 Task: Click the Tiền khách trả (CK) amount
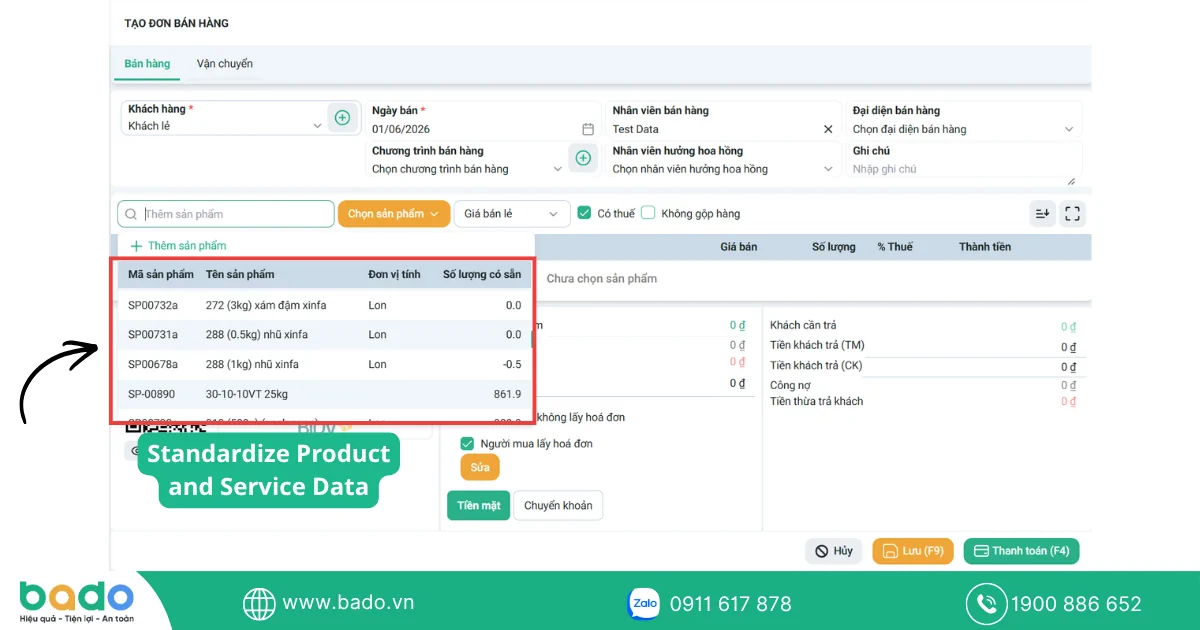tap(1068, 367)
